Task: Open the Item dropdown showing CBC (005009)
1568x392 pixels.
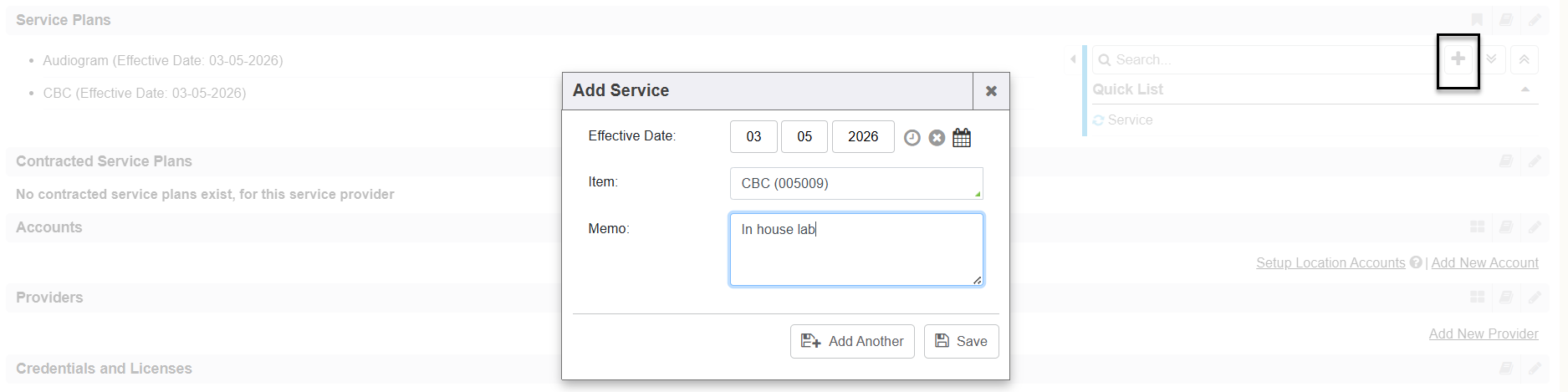Action: pos(856,184)
